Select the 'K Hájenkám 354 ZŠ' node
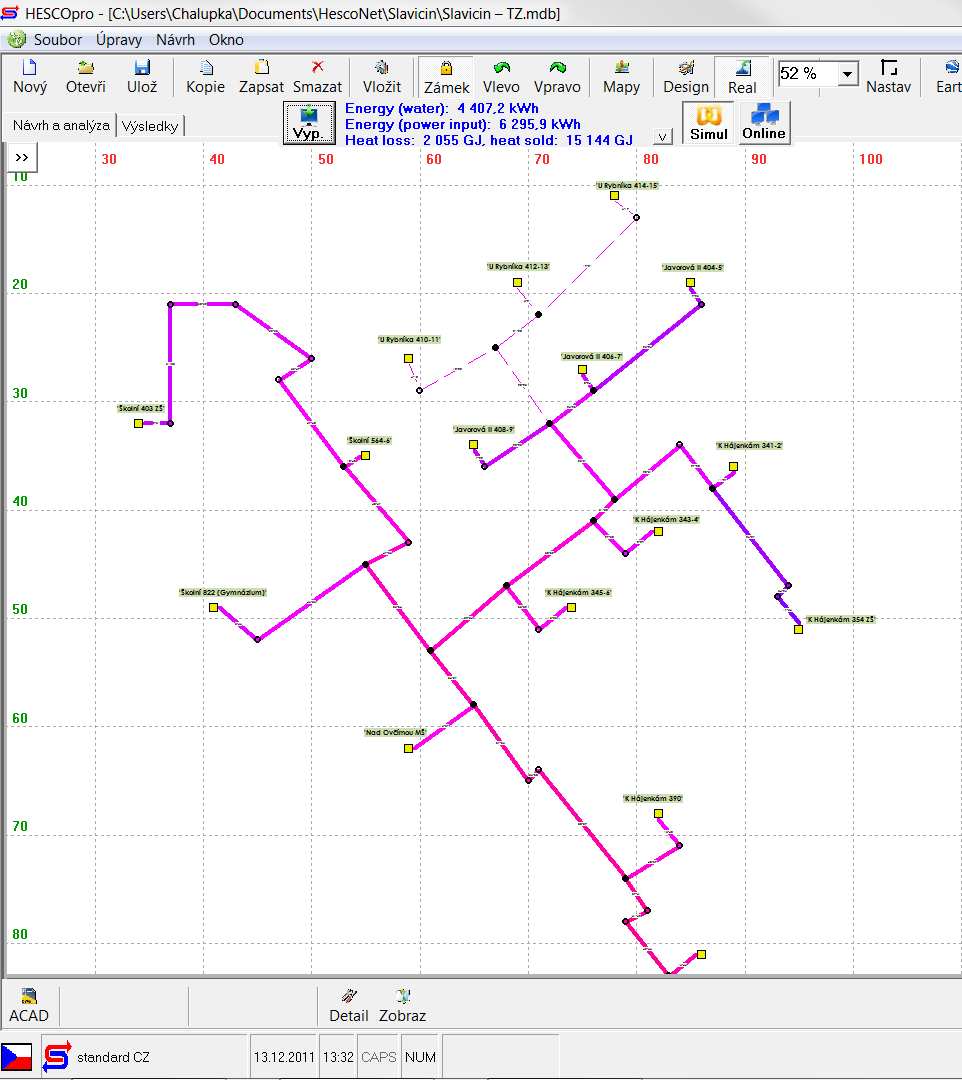The width and height of the screenshot is (962, 1080). [x=798, y=629]
